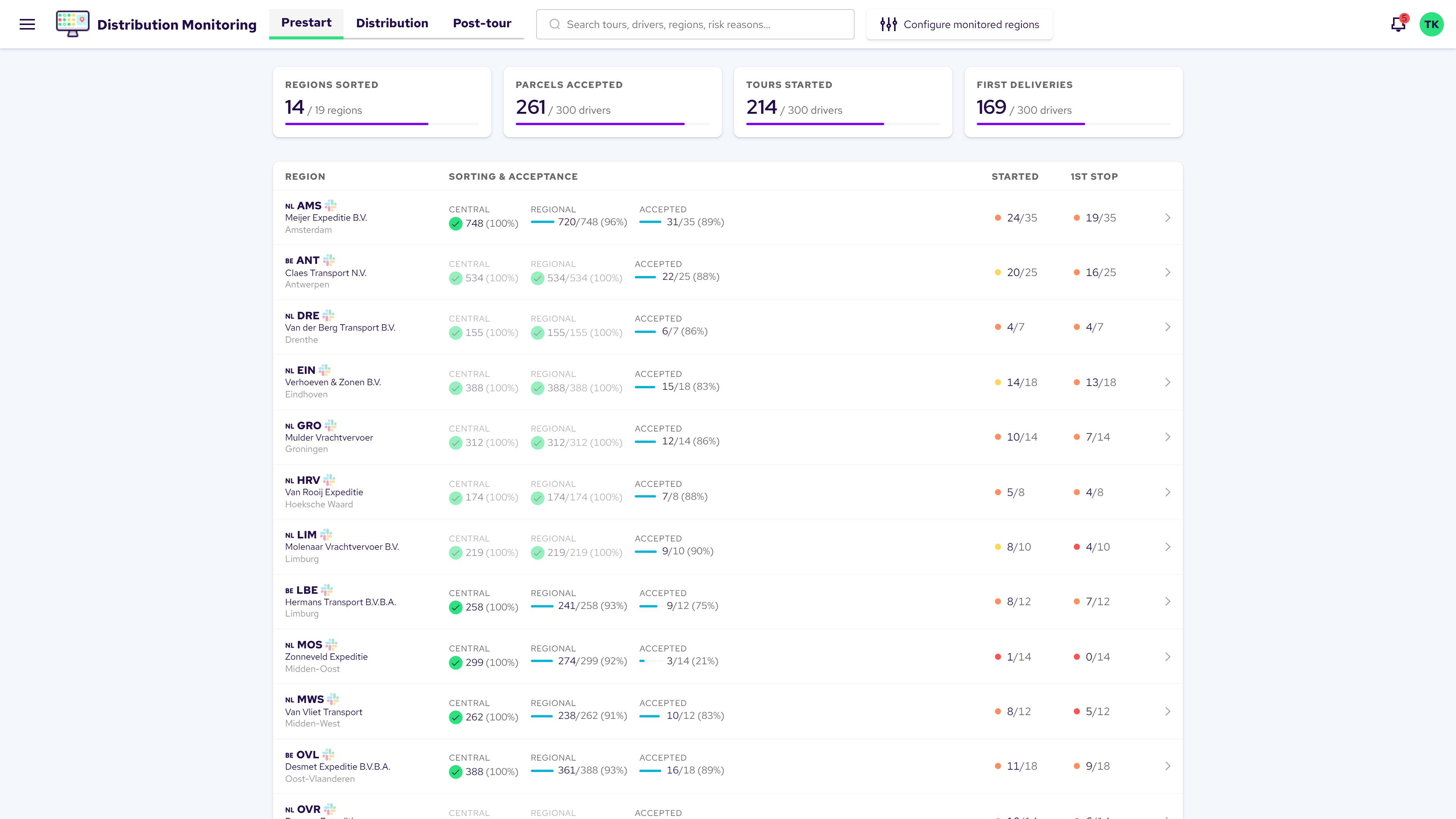Image resolution: width=1456 pixels, height=819 pixels.
Task: Click the Slack icon next to AMS
Action: tap(331, 205)
